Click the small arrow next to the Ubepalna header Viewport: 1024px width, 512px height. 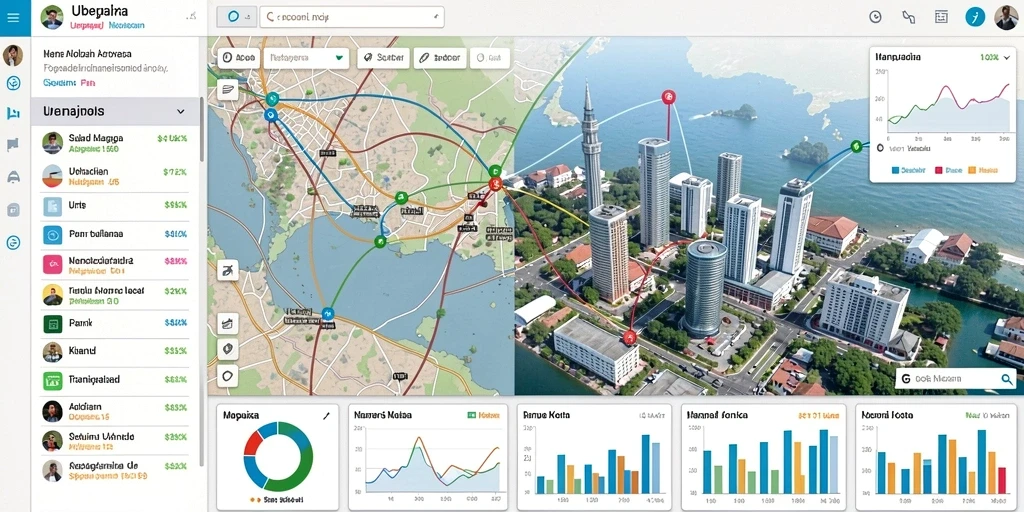(x=191, y=15)
